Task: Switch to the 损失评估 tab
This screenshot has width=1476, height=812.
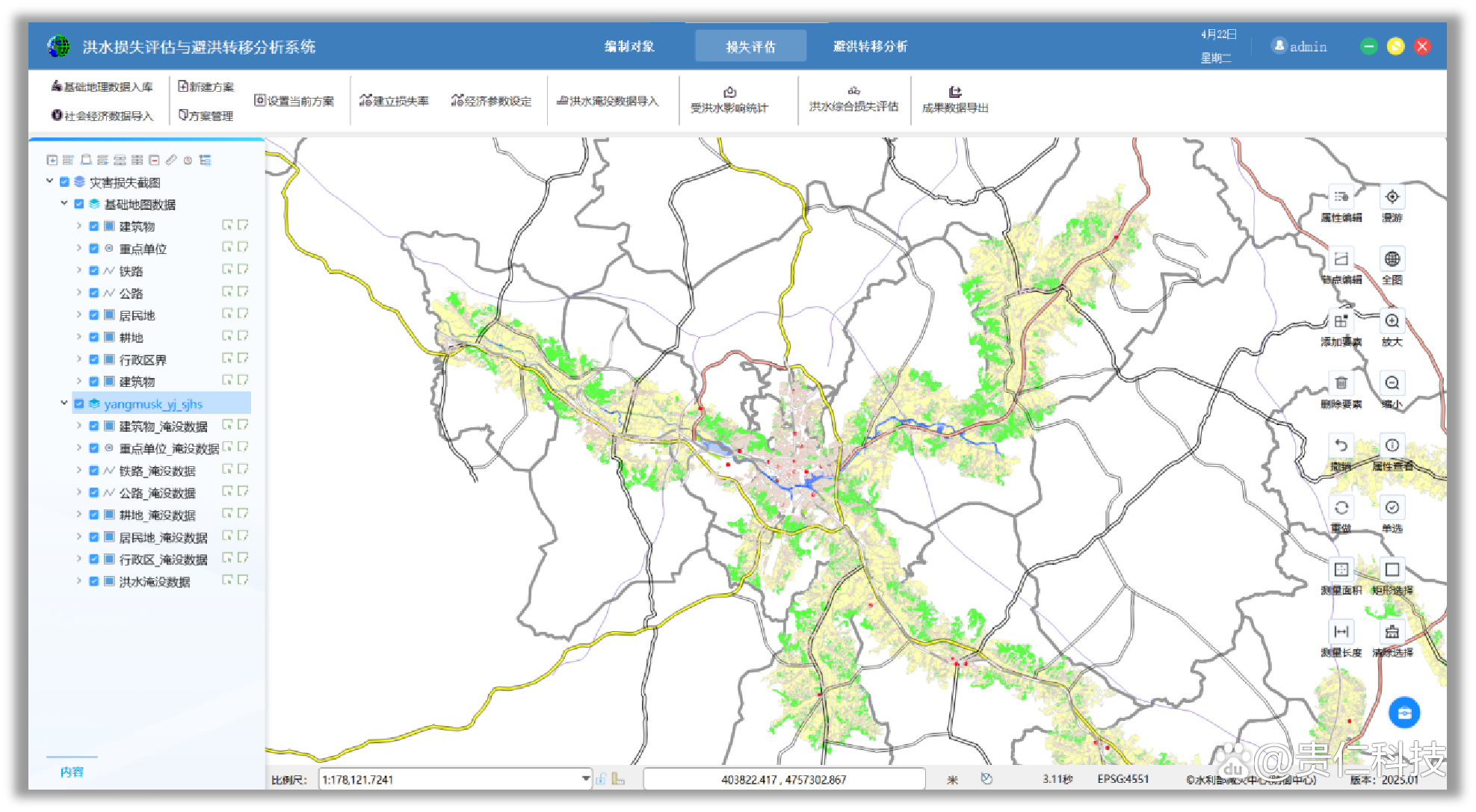Action: pyautogui.click(x=750, y=46)
